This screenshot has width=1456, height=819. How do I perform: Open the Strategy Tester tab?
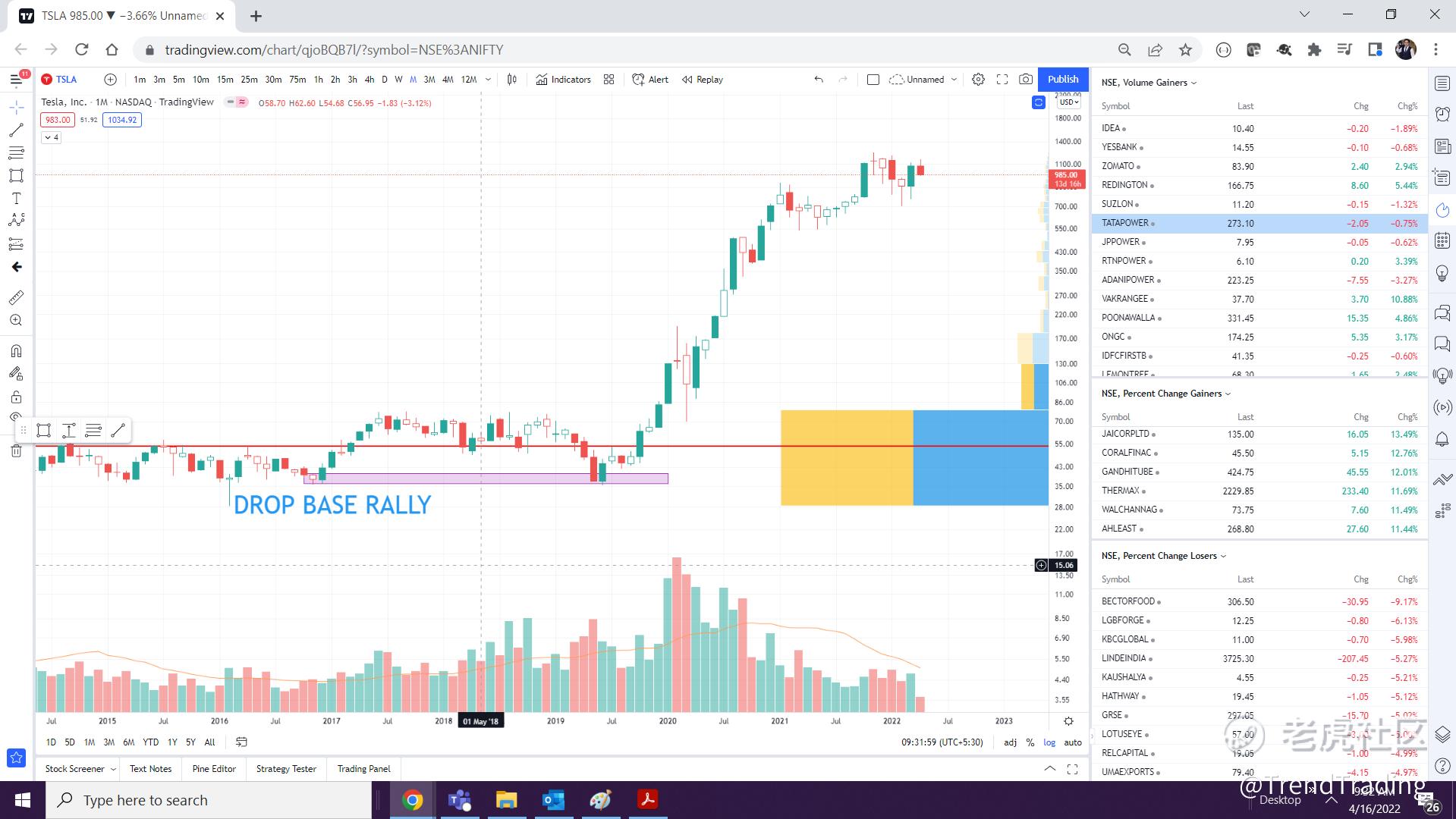(286, 769)
